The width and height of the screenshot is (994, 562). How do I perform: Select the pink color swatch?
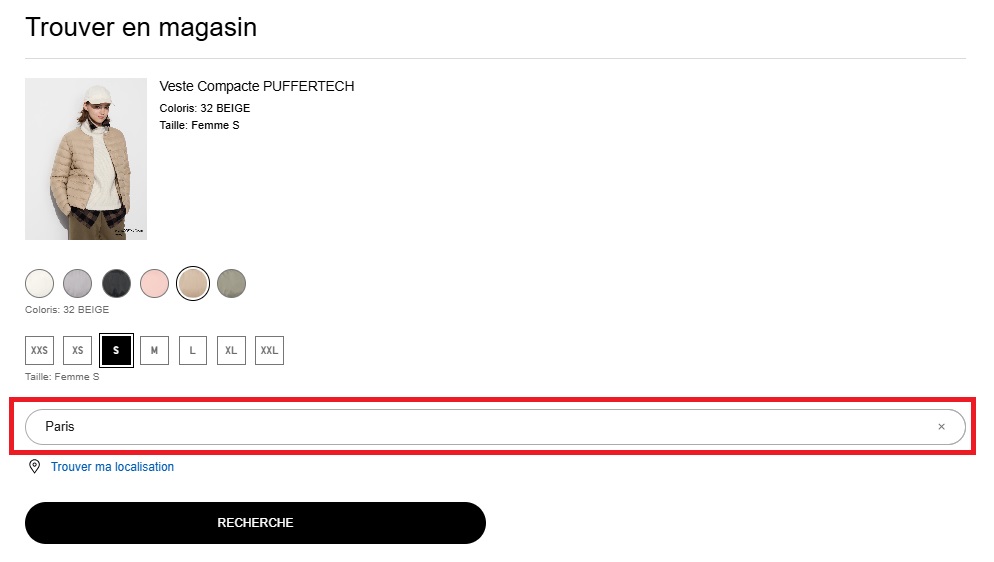tap(154, 284)
